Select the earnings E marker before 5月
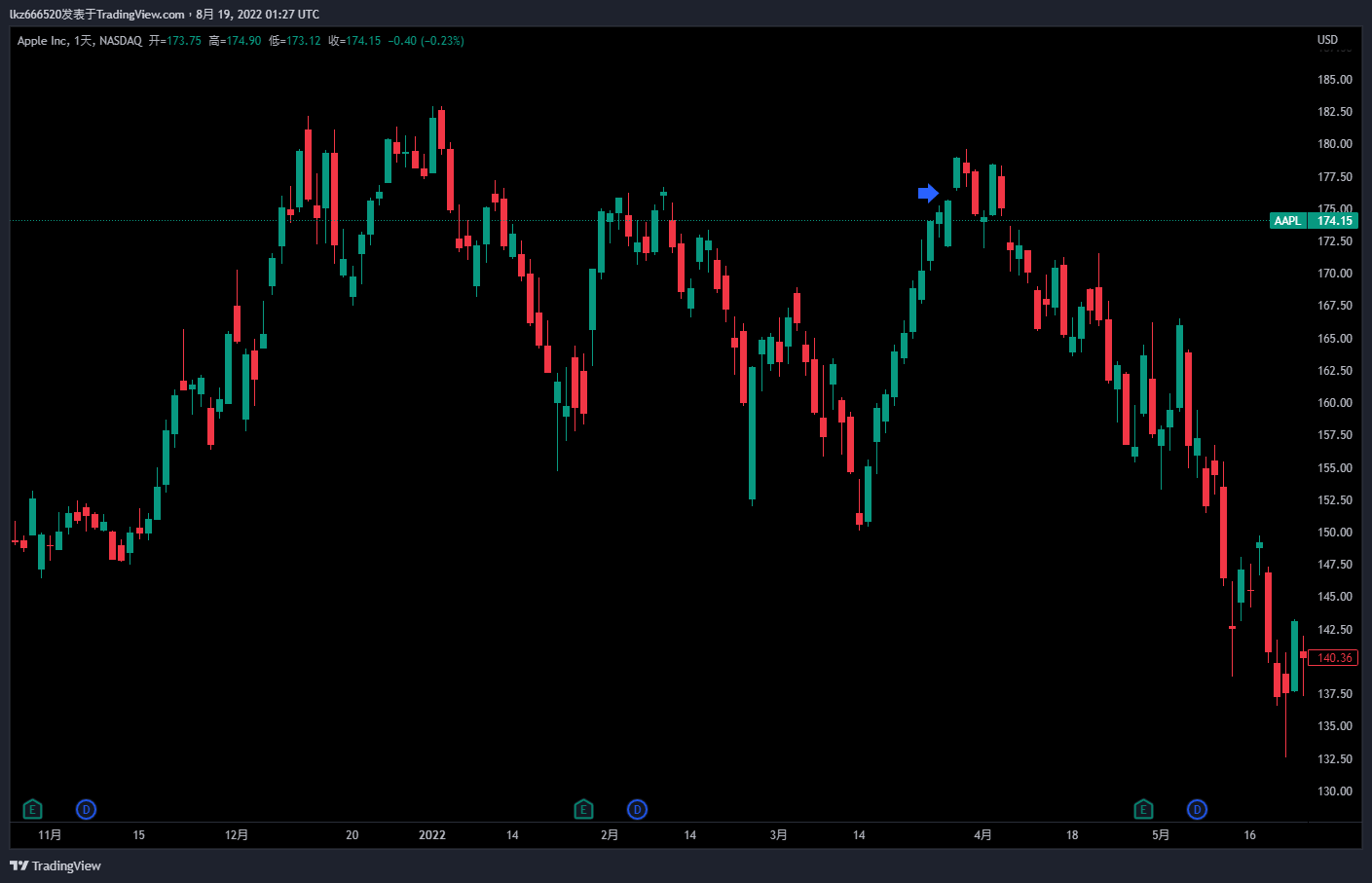 click(x=1143, y=809)
